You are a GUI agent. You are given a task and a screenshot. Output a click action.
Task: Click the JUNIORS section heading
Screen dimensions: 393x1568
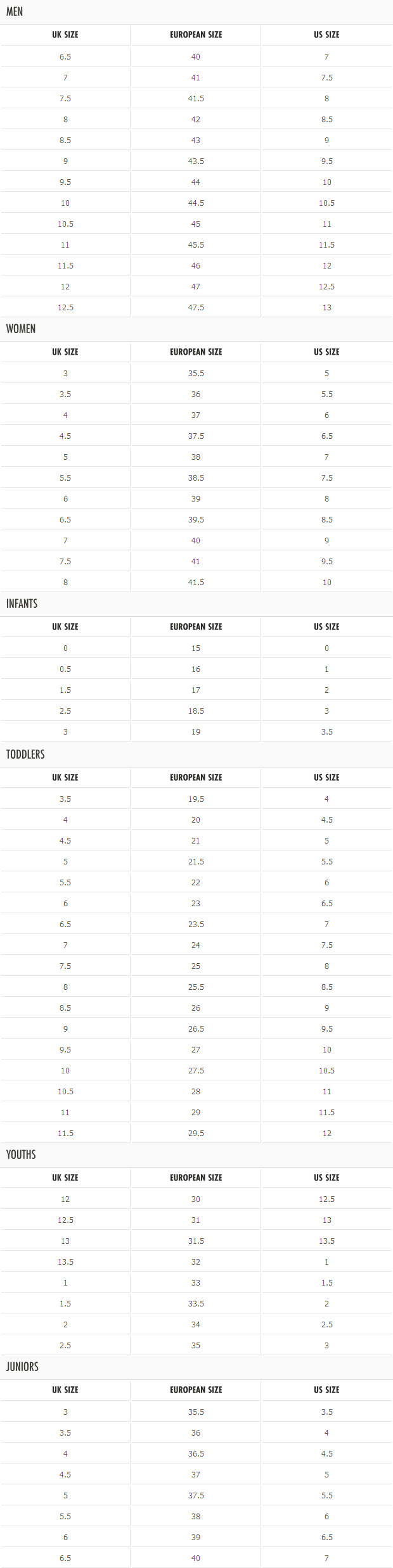click(22, 1367)
